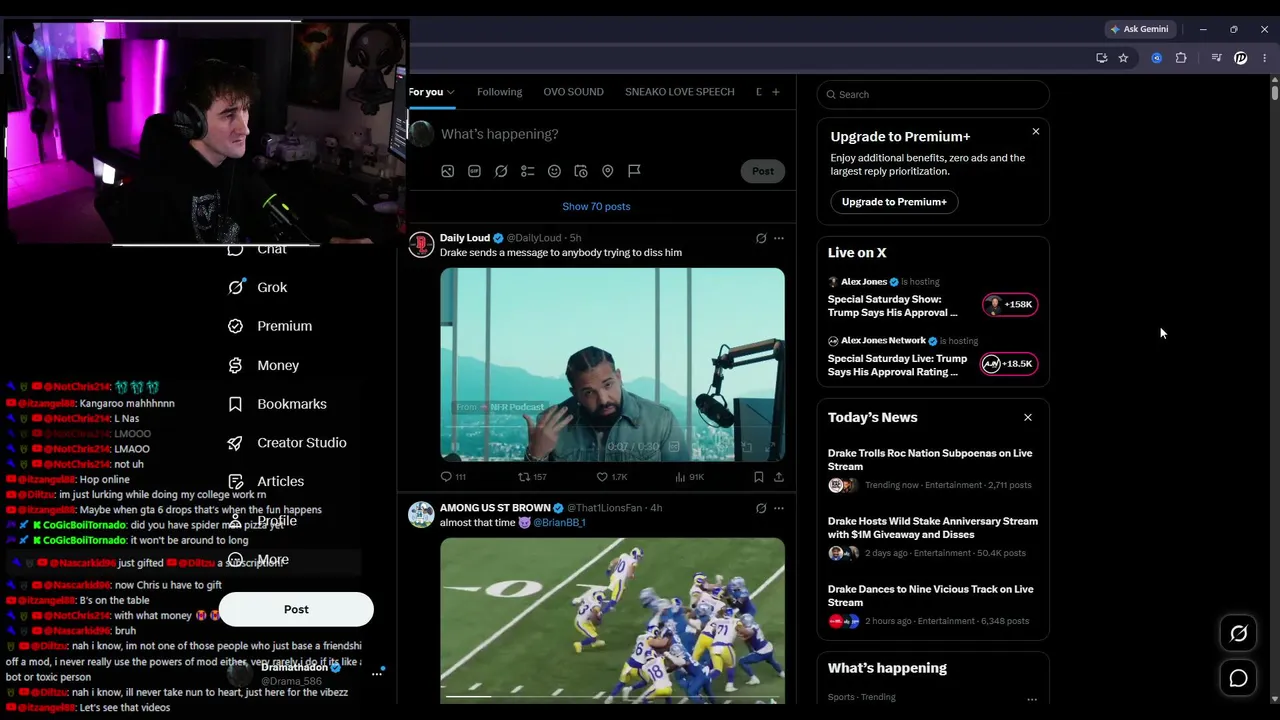Screen dimensions: 1280x720
Task: Open account options next to Dramathadon
Action: pyautogui.click(x=377, y=674)
